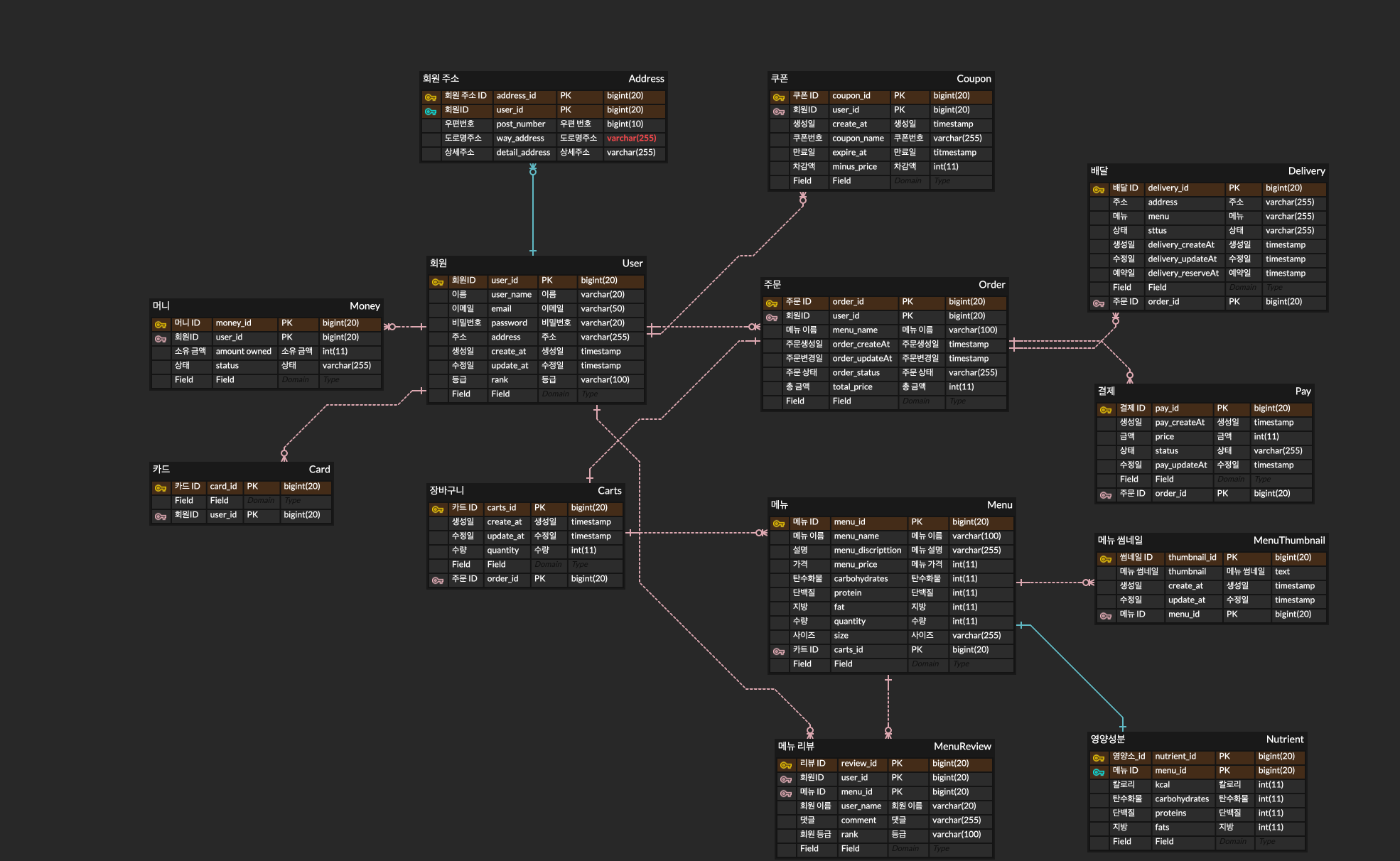Click the cyan key icon beside Nutrient menu_id
Viewport: 1400px width, 861px height.
tap(1099, 771)
